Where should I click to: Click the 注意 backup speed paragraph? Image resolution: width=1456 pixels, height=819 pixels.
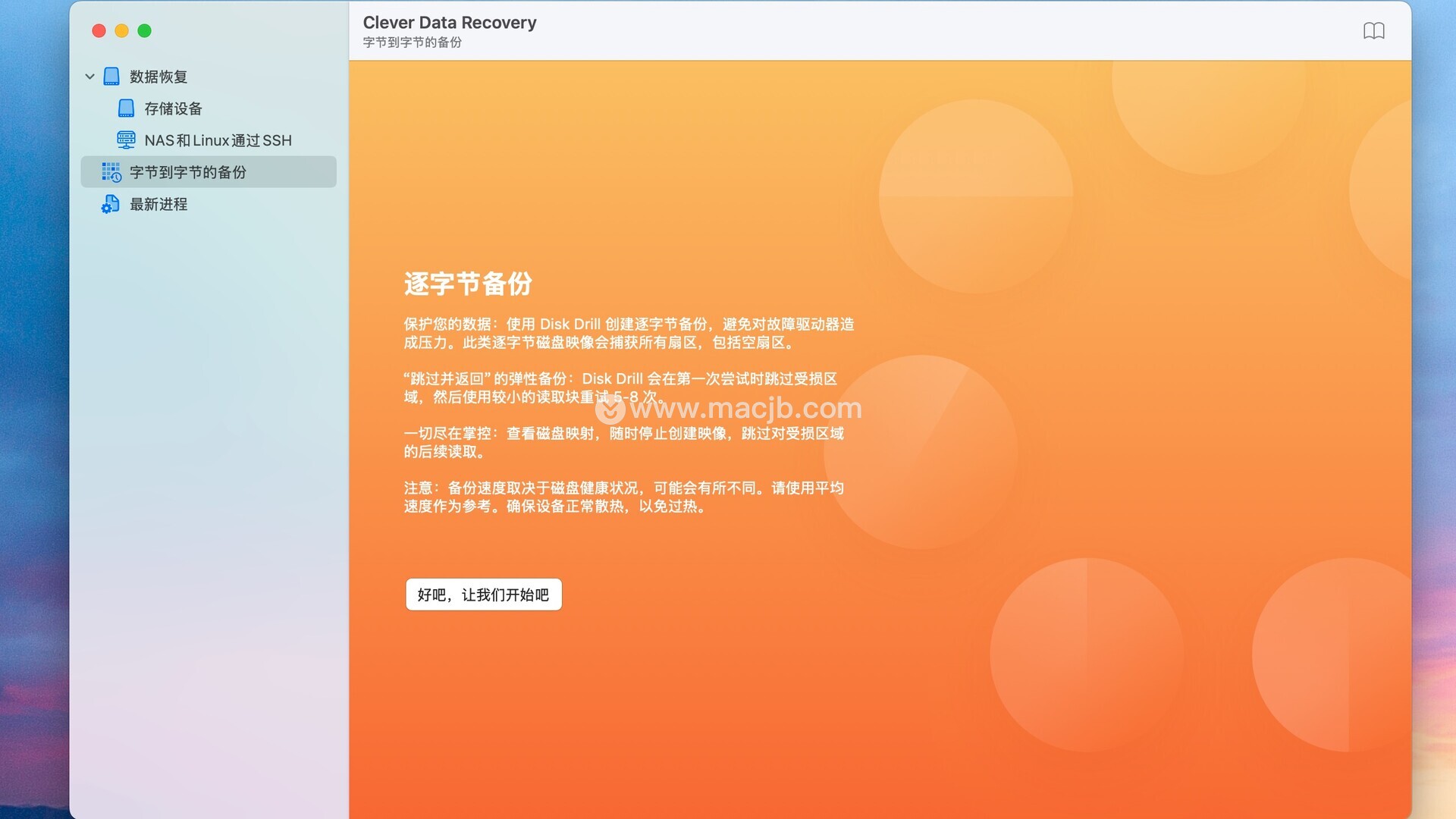623,497
